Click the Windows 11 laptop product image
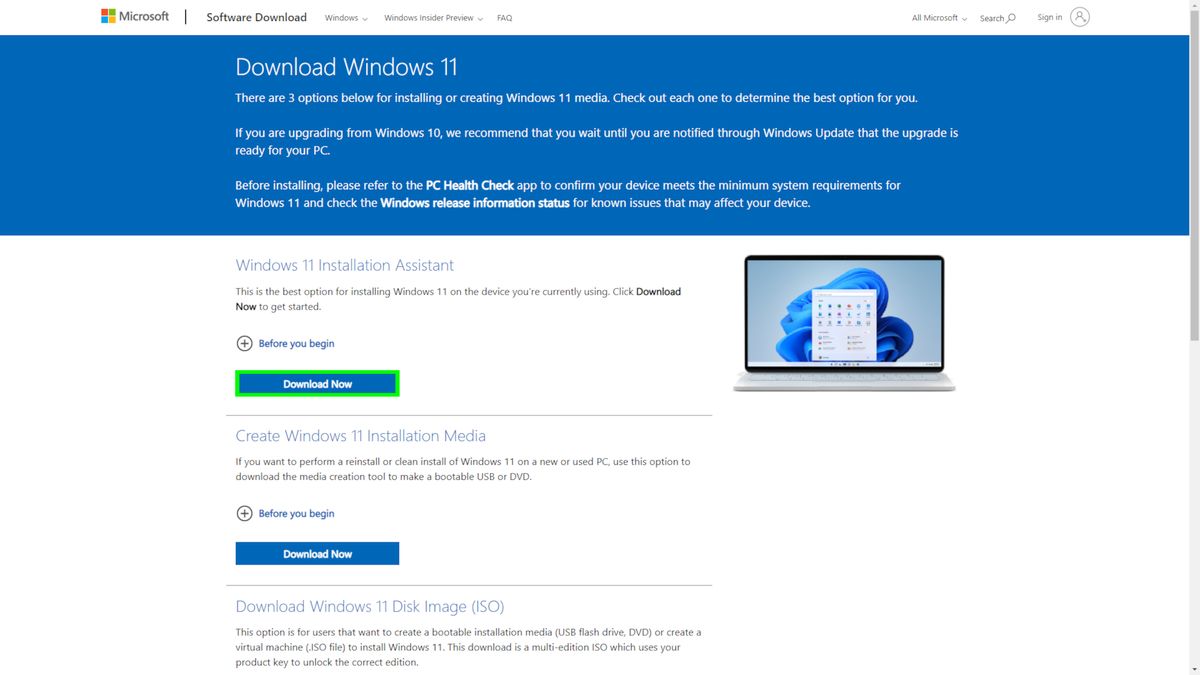The image size is (1200, 675). pyautogui.click(x=843, y=322)
